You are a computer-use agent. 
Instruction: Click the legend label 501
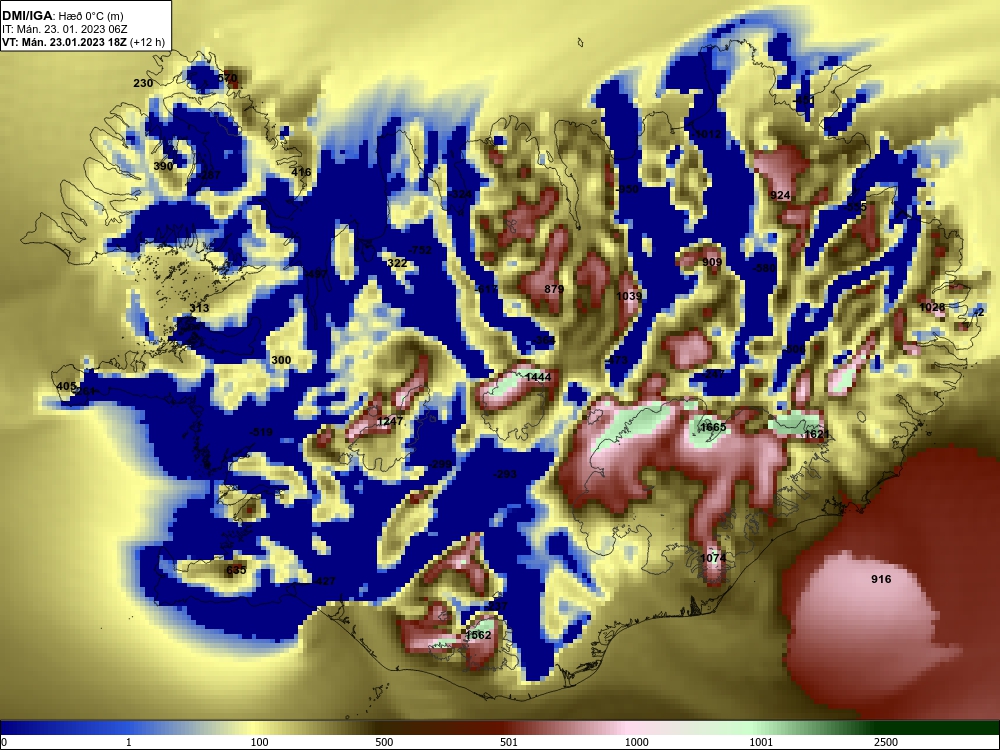click(508, 742)
